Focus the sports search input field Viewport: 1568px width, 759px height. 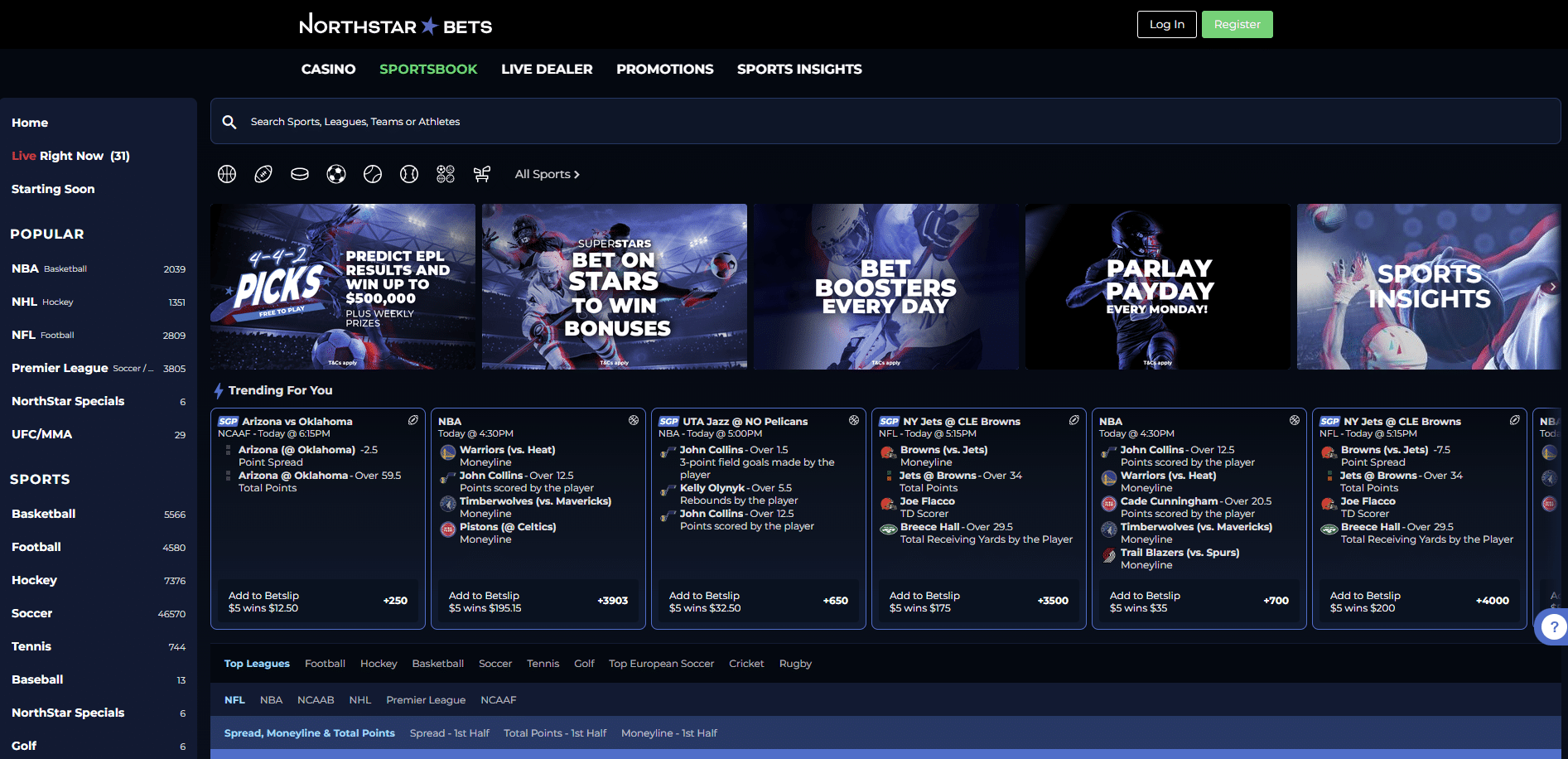[885, 122]
